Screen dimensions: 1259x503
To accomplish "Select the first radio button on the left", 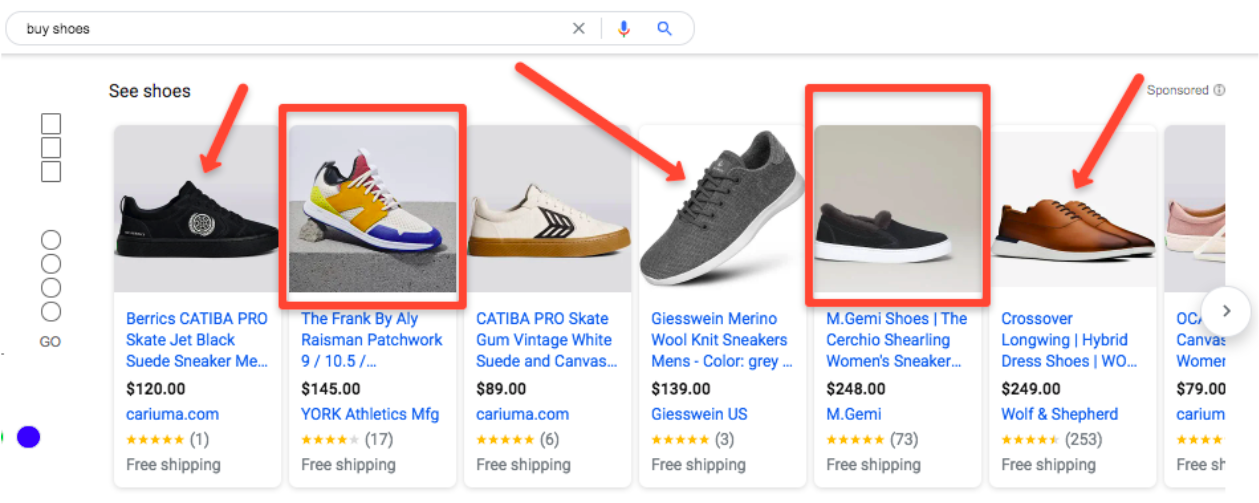I will [x=51, y=240].
